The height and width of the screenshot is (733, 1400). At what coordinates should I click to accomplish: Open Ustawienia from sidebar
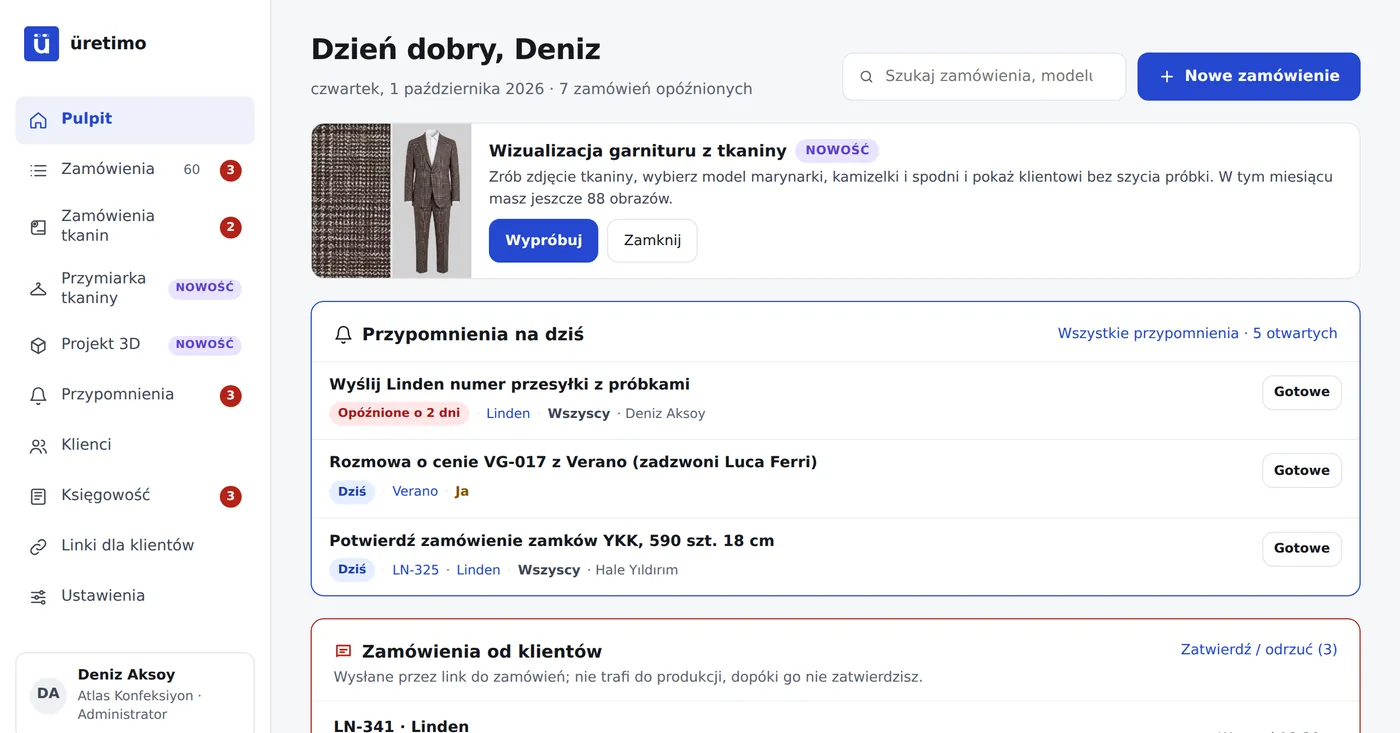point(135,597)
